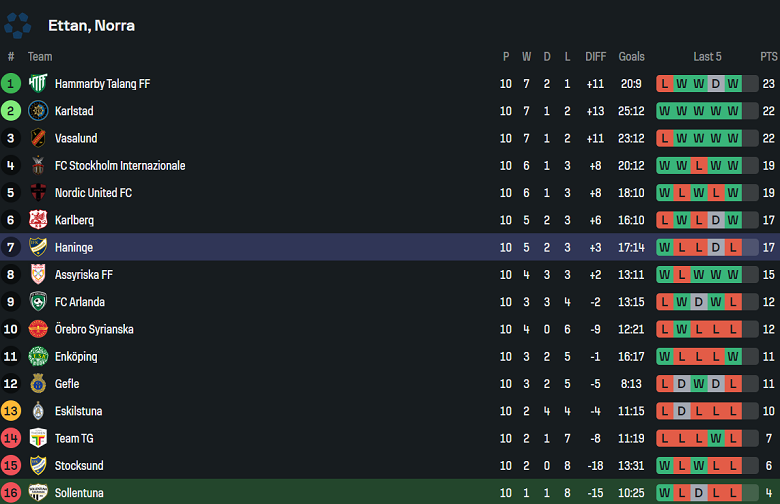Image resolution: width=780 pixels, height=504 pixels.
Task: Click the Assyriska FF club logo
Action: click(x=38, y=274)
